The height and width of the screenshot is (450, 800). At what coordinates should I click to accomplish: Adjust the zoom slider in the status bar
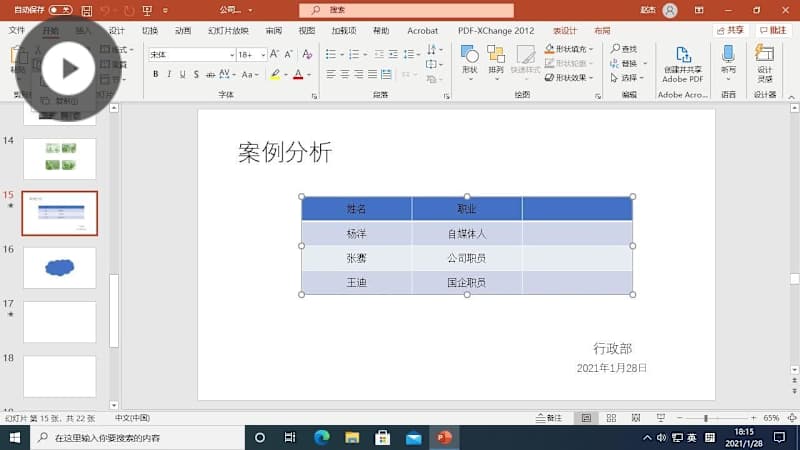click(x=706, y=418)
